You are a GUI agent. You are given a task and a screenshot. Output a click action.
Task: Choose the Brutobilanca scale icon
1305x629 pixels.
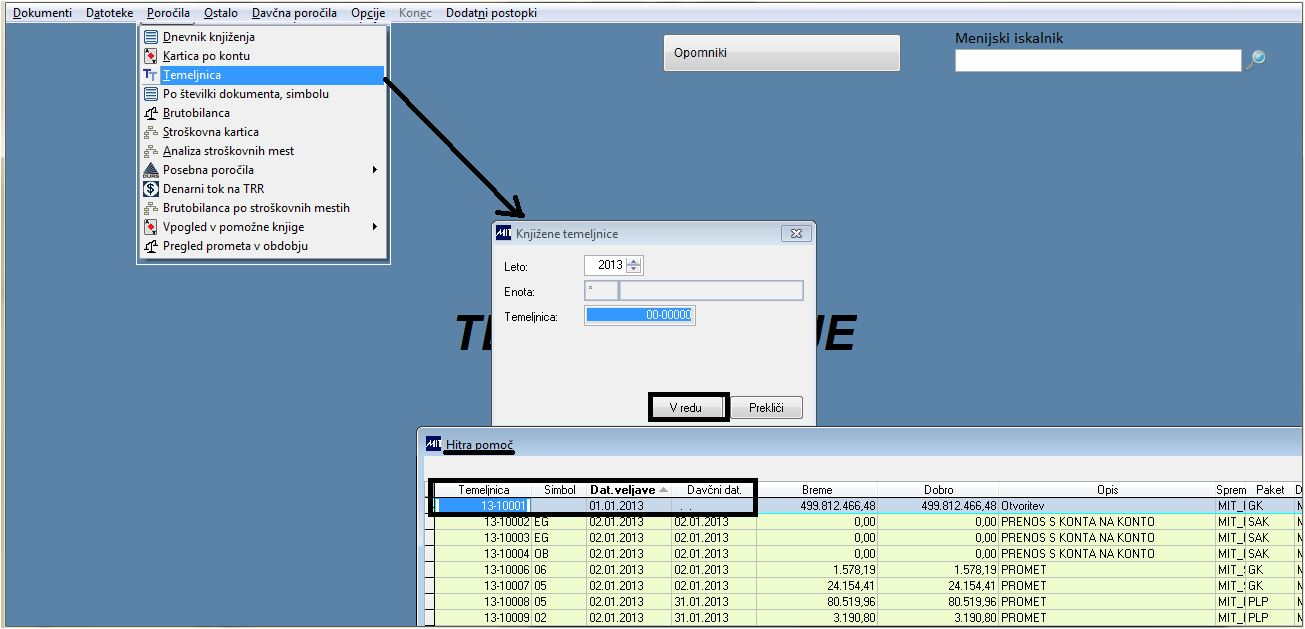[151, 113]
